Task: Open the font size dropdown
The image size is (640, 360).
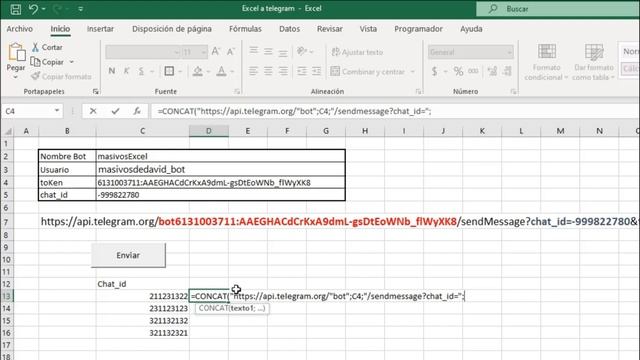Action: [x=204, y=52]
